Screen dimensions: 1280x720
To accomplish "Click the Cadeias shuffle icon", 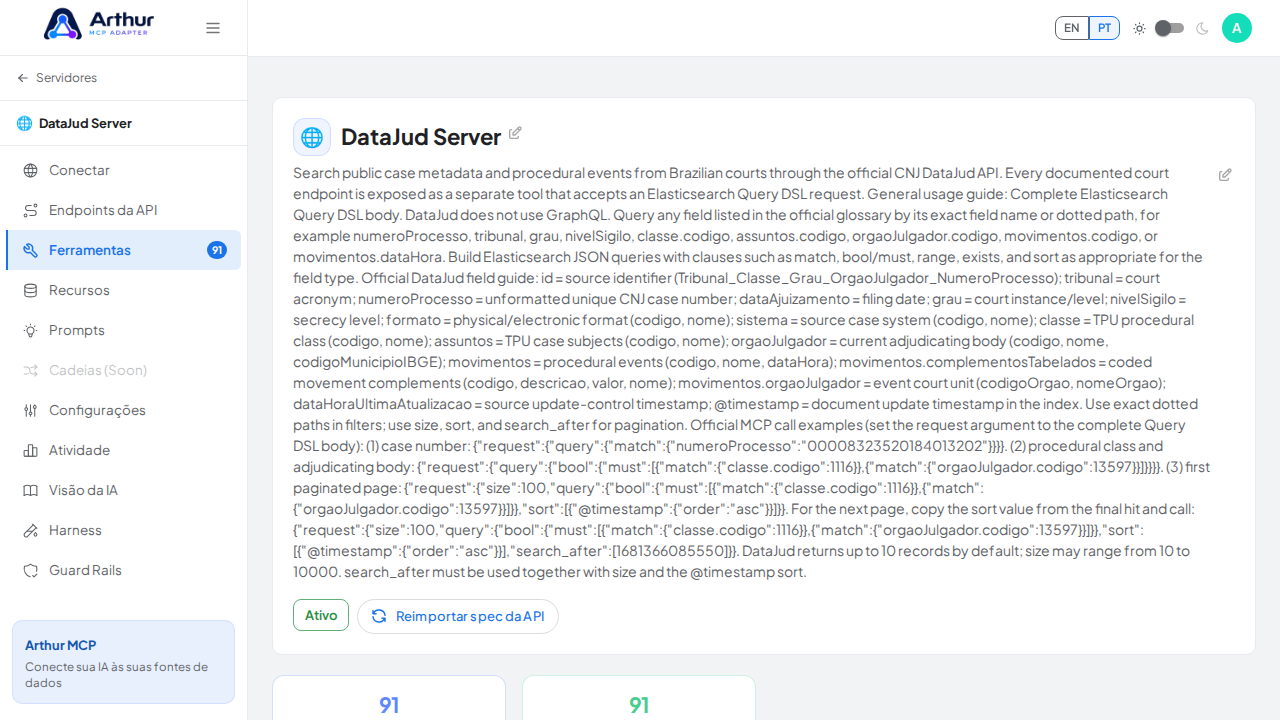I will 31,370.
